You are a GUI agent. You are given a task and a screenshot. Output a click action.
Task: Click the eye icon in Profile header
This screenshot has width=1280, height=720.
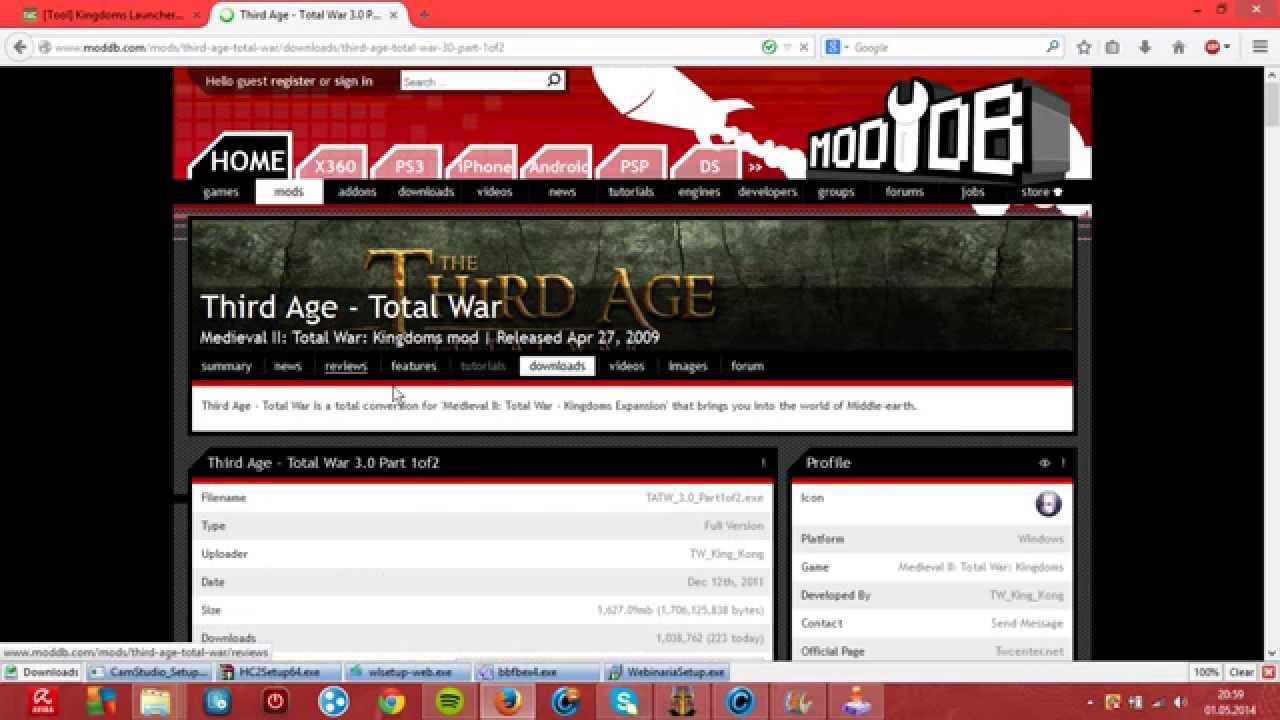tap(1044, 463)
